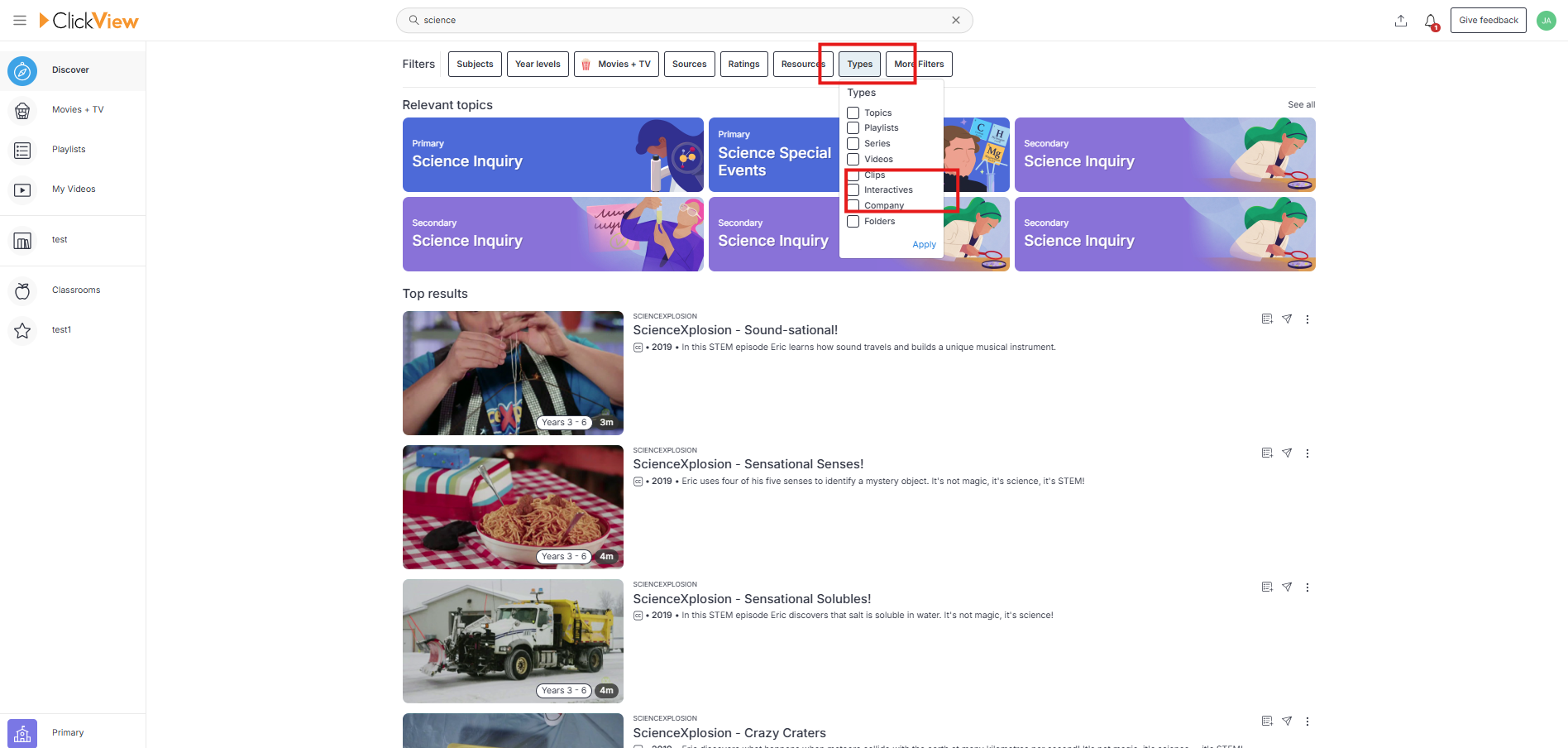
Task: Click the science search input field
Action: 684,20
